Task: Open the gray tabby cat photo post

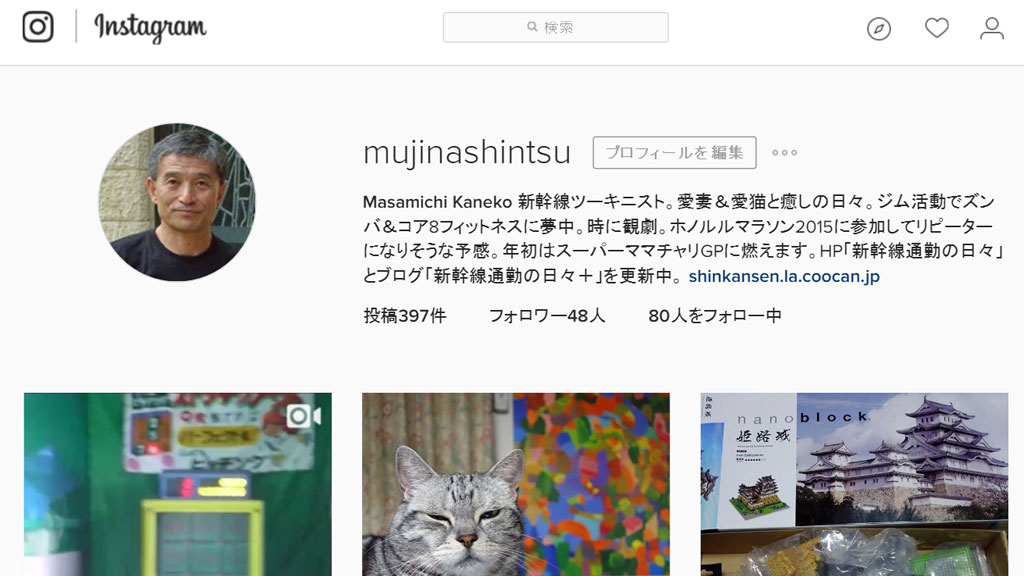Action: coord(516,484)
